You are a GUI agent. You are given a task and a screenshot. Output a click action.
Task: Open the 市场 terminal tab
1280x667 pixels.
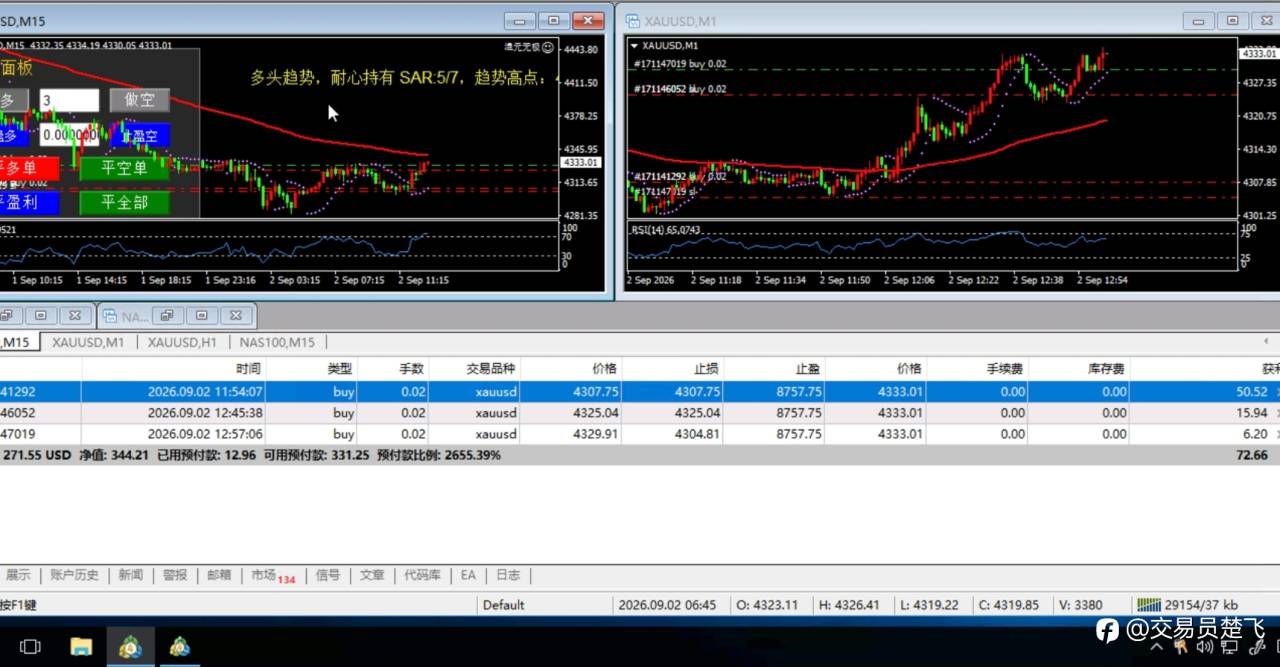pos(273,576)
